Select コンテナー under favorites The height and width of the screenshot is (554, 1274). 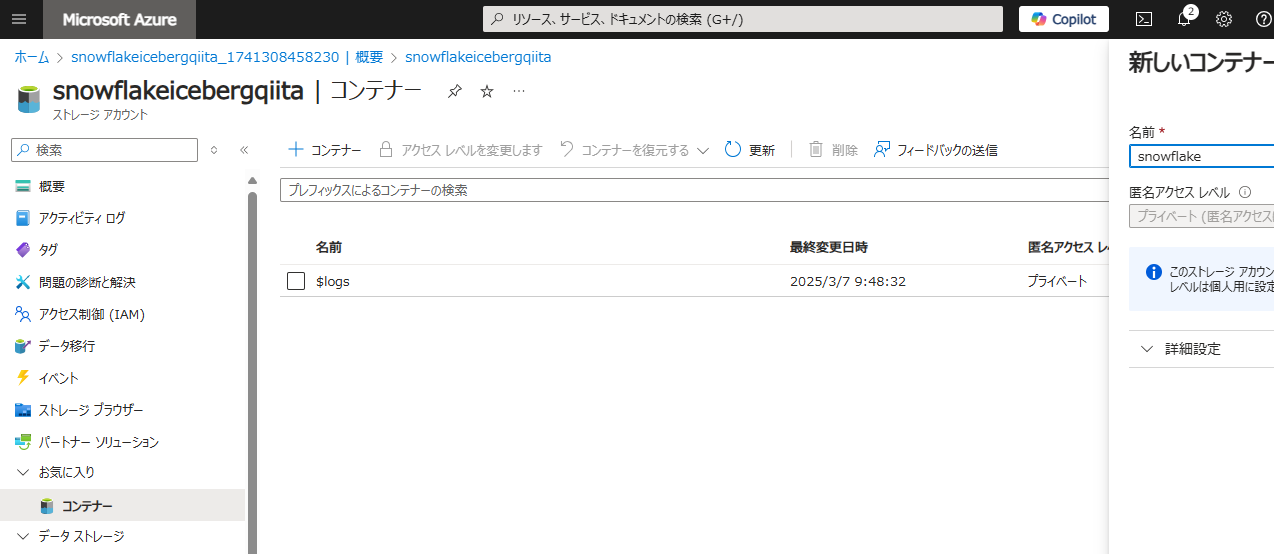point(122,505)
